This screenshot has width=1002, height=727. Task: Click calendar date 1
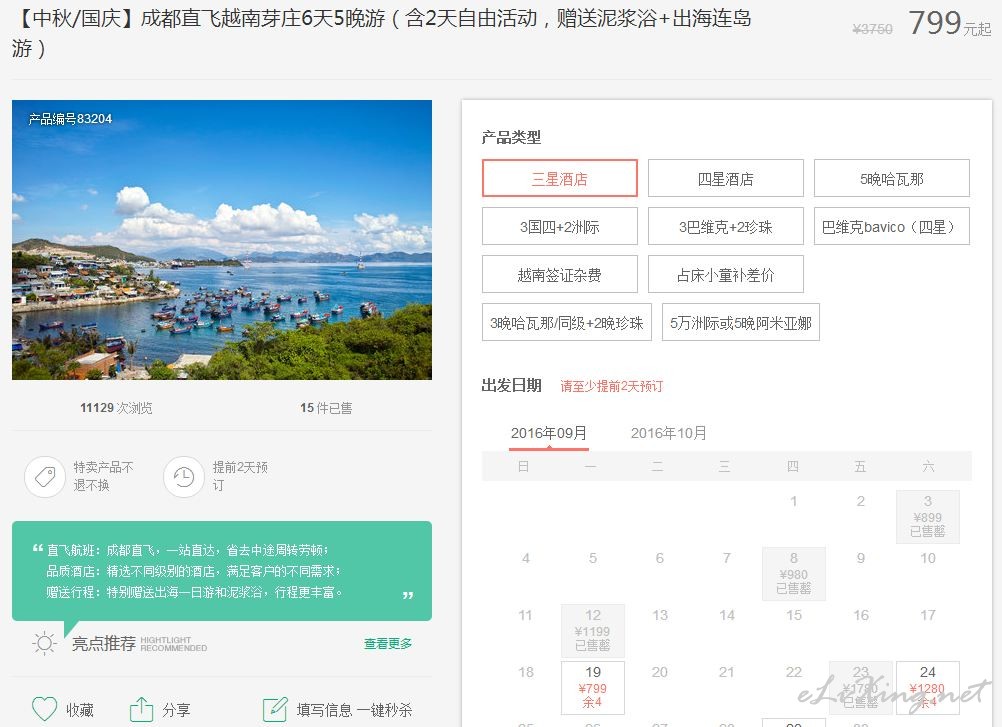click(794, 501)
